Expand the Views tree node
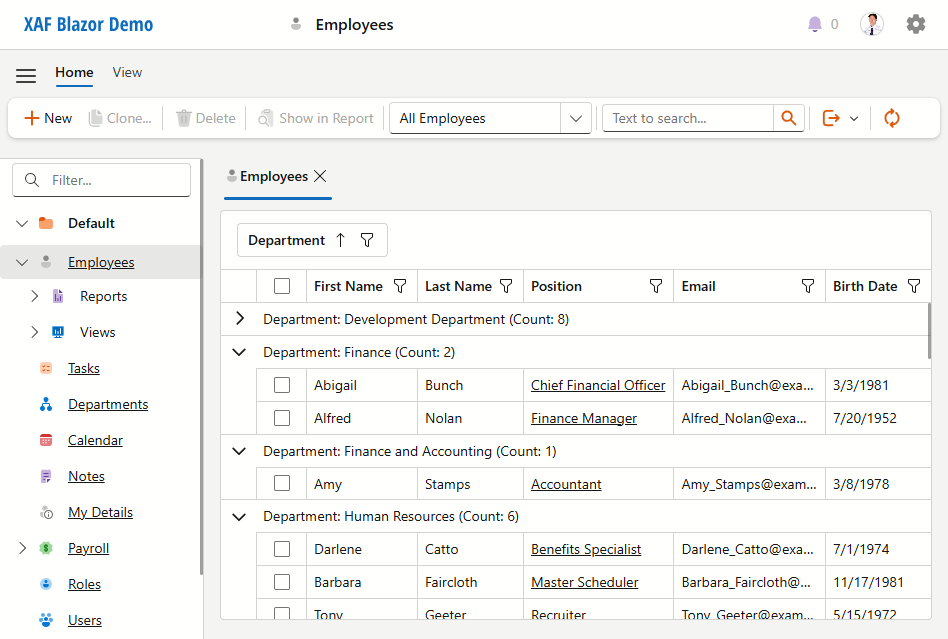The image size is (948, 639). click(34, 332)
